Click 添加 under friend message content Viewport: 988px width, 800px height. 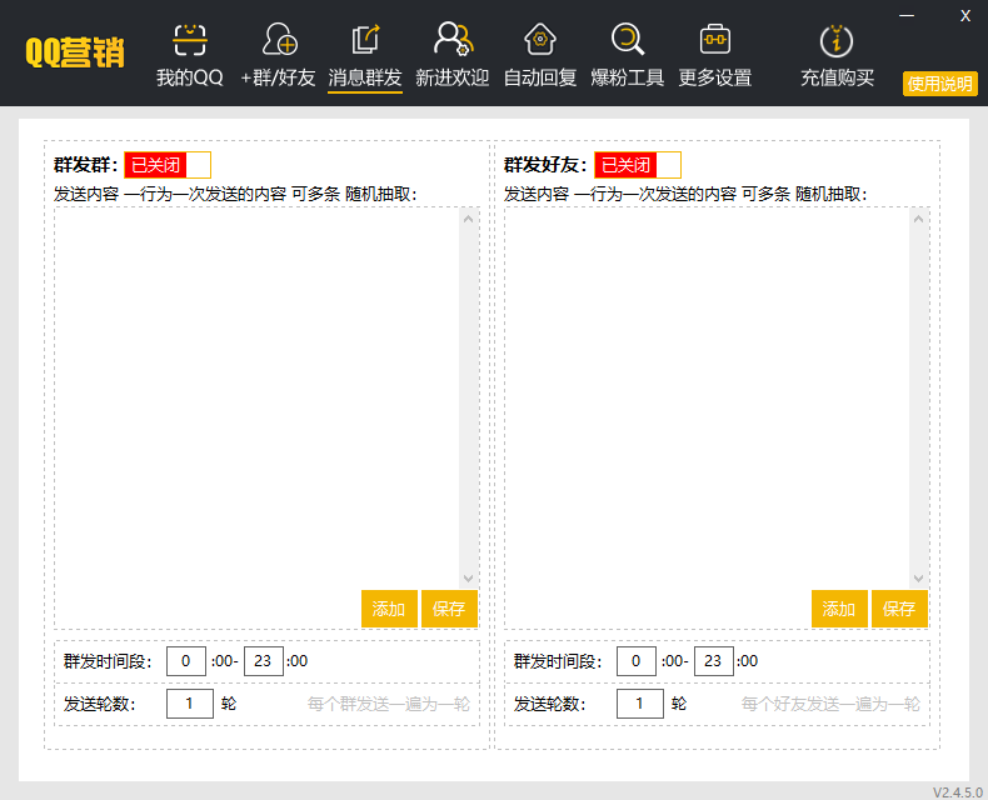click(x=839, y=609)
